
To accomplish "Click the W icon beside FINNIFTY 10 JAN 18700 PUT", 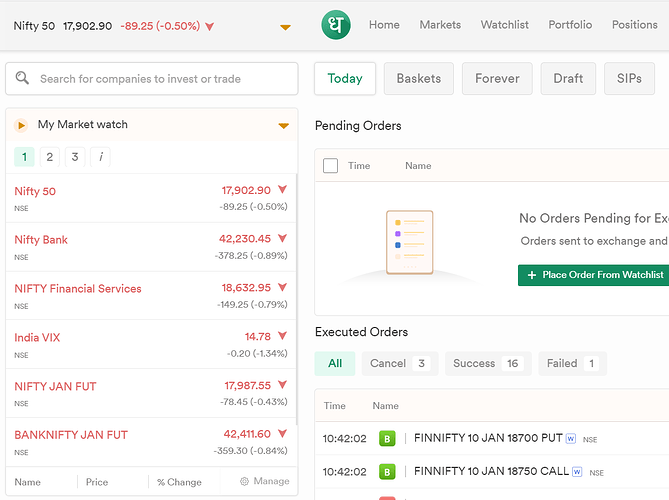I will tap(571, 439).
